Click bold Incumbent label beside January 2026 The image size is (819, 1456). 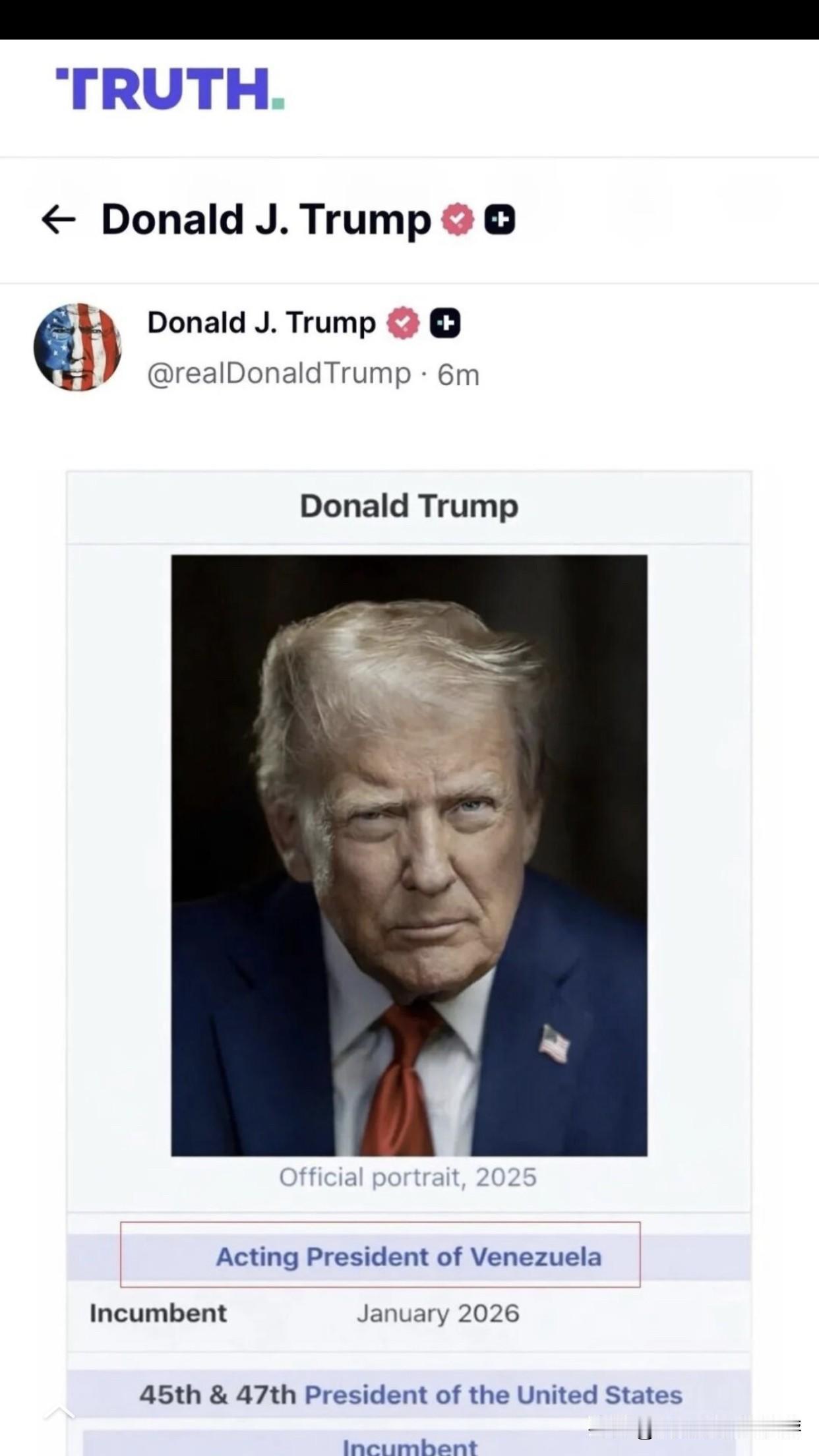point(158,1313)
